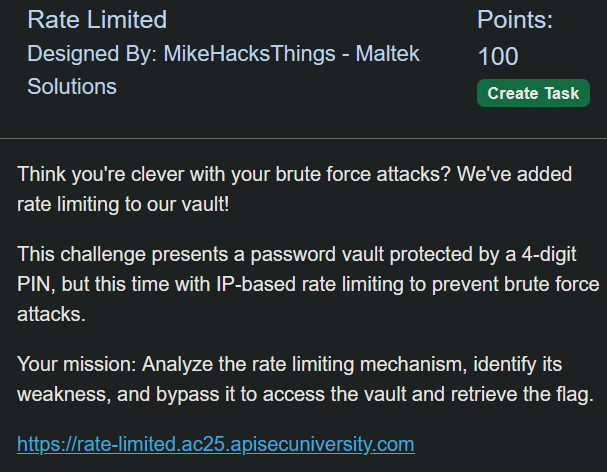Click the Designed By MikeHacksThings text

(x=181, y=53)
